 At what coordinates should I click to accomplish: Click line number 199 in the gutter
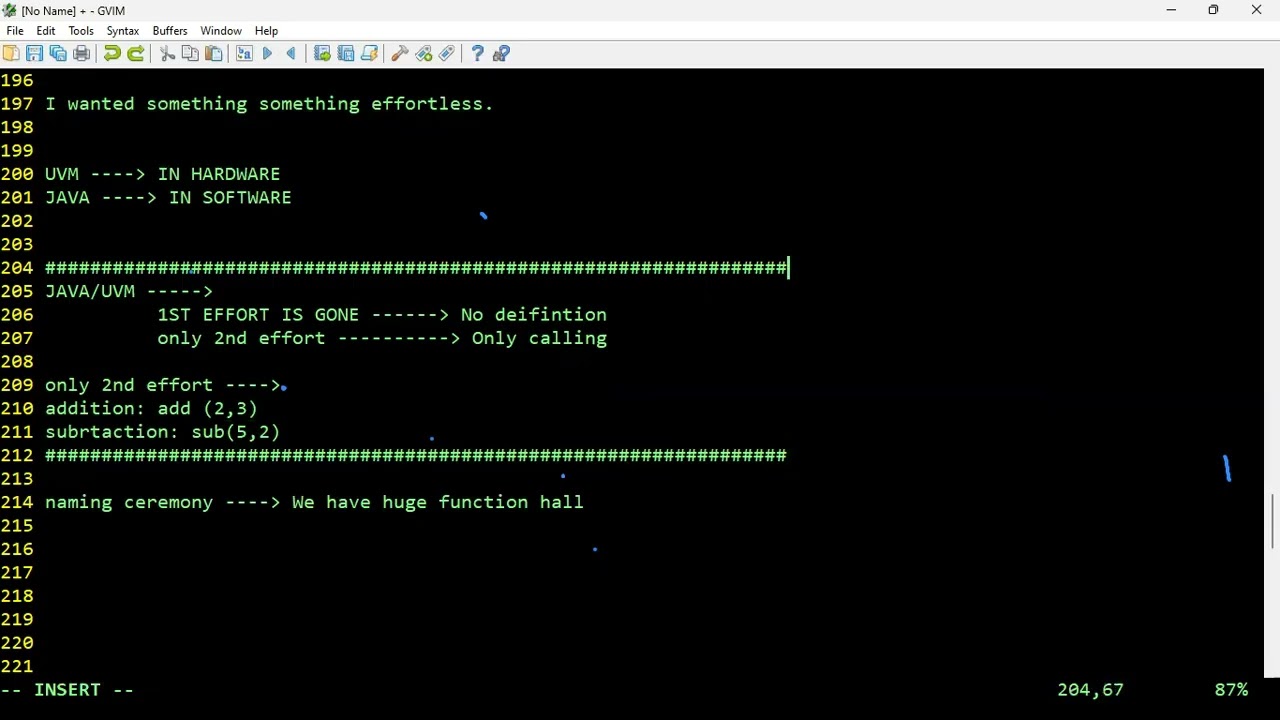[x=17, y=151]
